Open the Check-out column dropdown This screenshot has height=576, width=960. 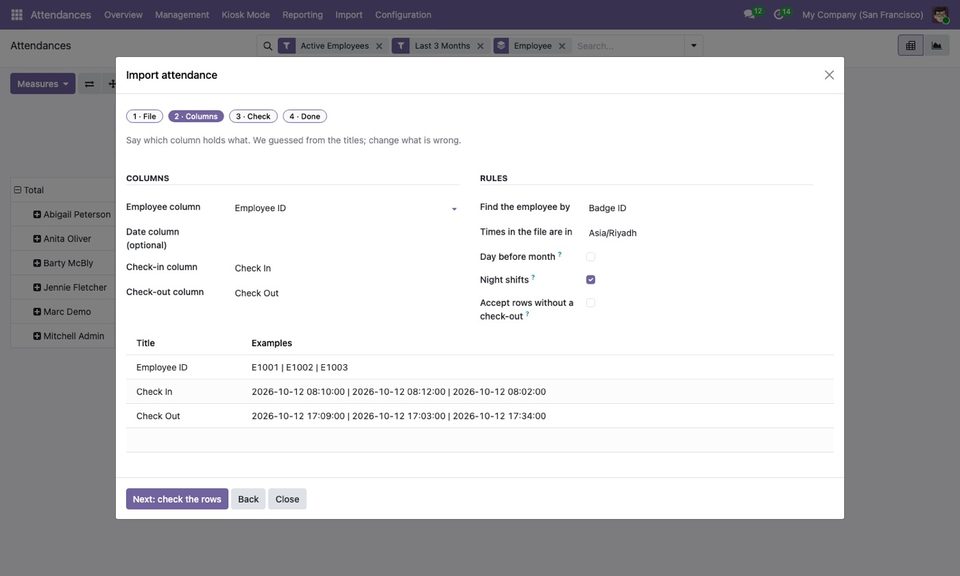[346, 293]
